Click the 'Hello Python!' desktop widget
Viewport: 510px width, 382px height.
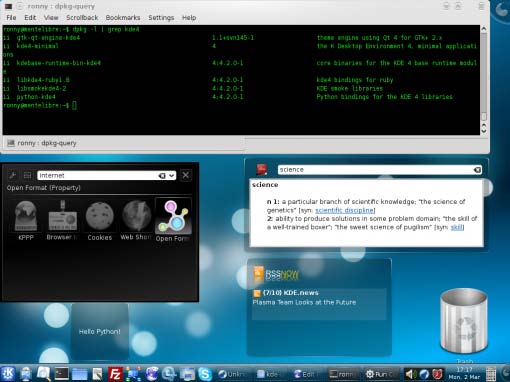pos(99,331)
